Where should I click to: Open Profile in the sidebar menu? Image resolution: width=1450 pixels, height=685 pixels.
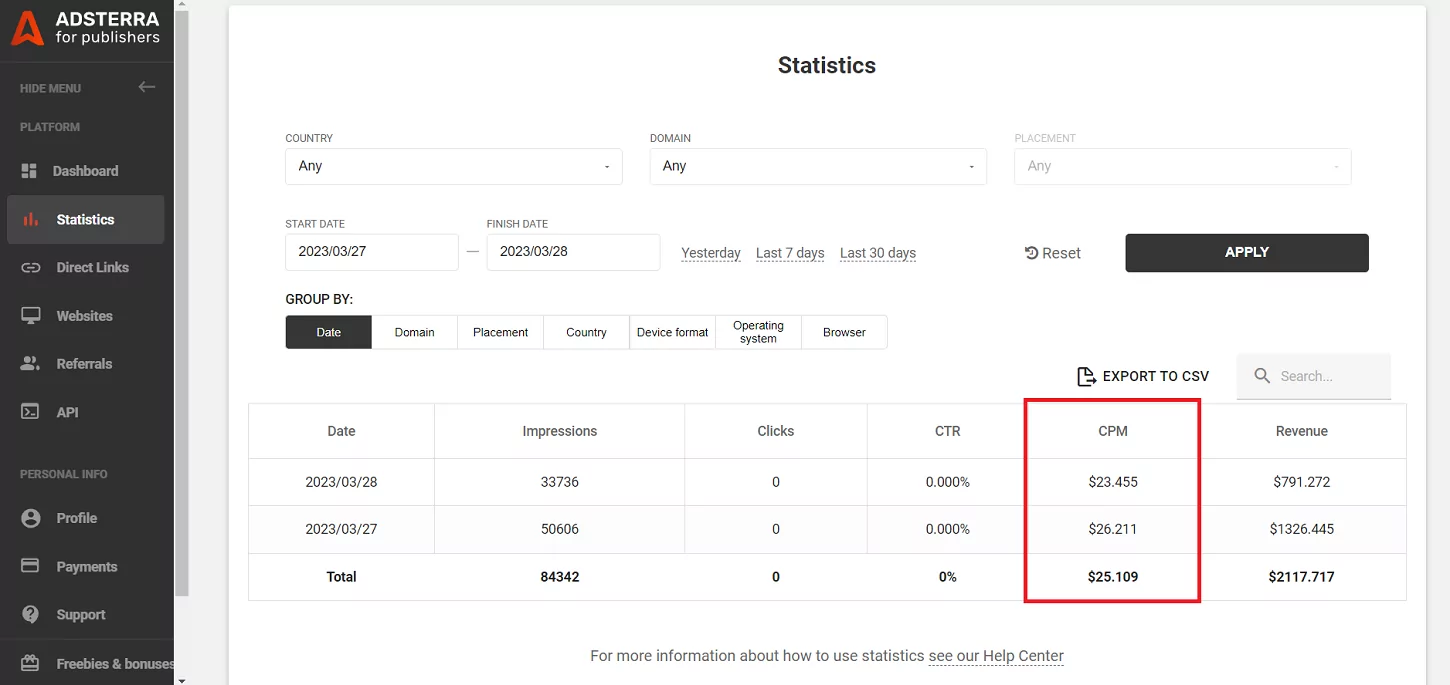pyautogui.click(x=76, y=518)
